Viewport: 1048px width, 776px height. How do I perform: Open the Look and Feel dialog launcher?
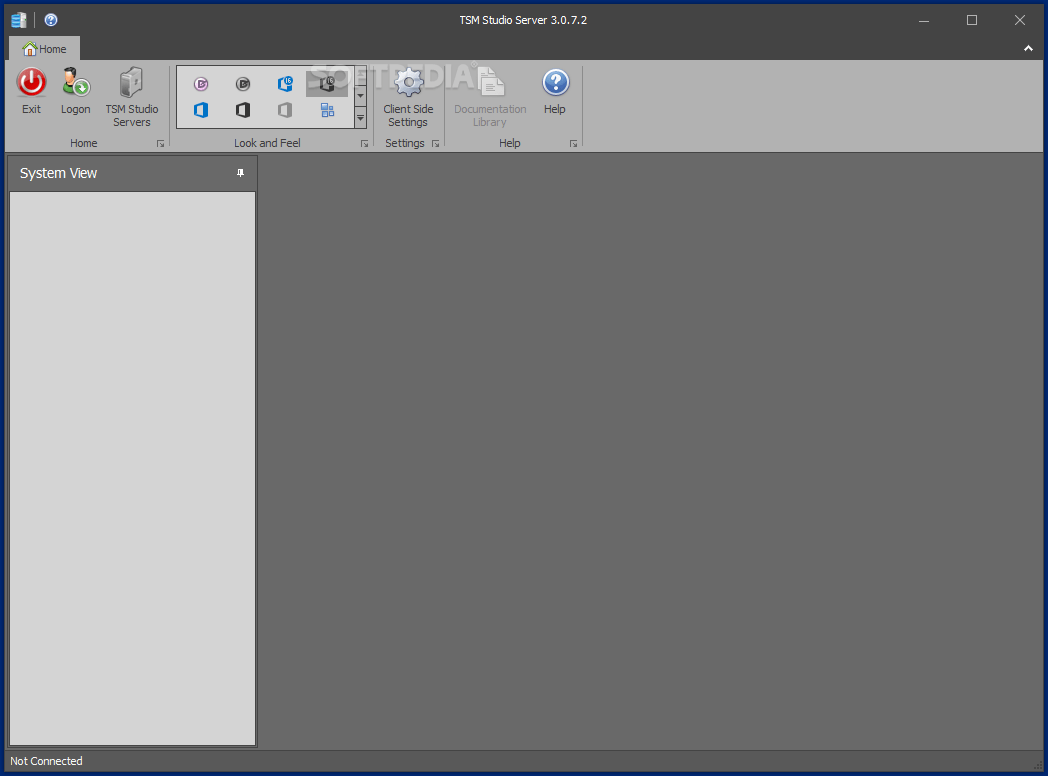364,143
